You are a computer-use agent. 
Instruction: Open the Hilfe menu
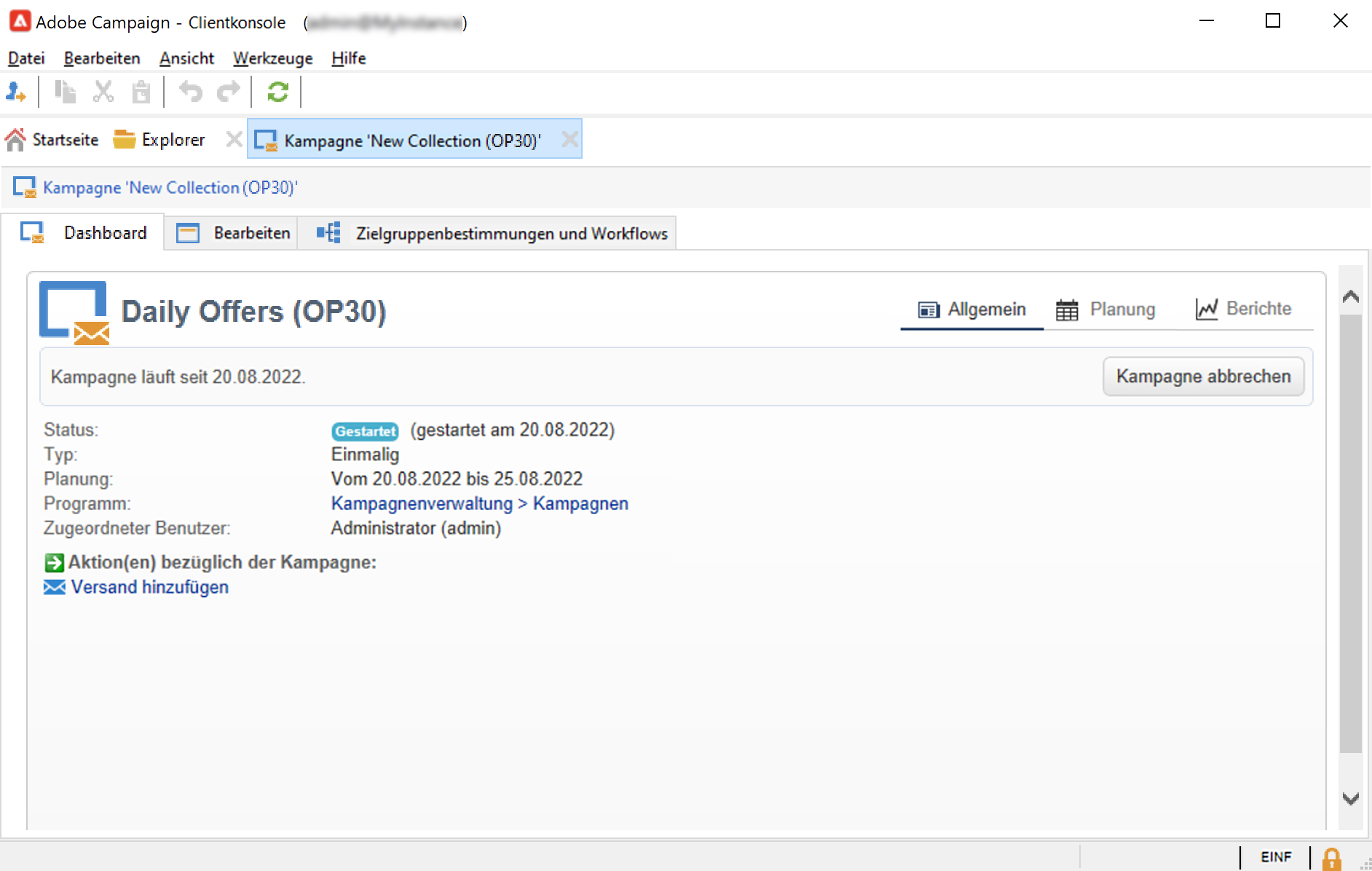[x=349, y=58]
